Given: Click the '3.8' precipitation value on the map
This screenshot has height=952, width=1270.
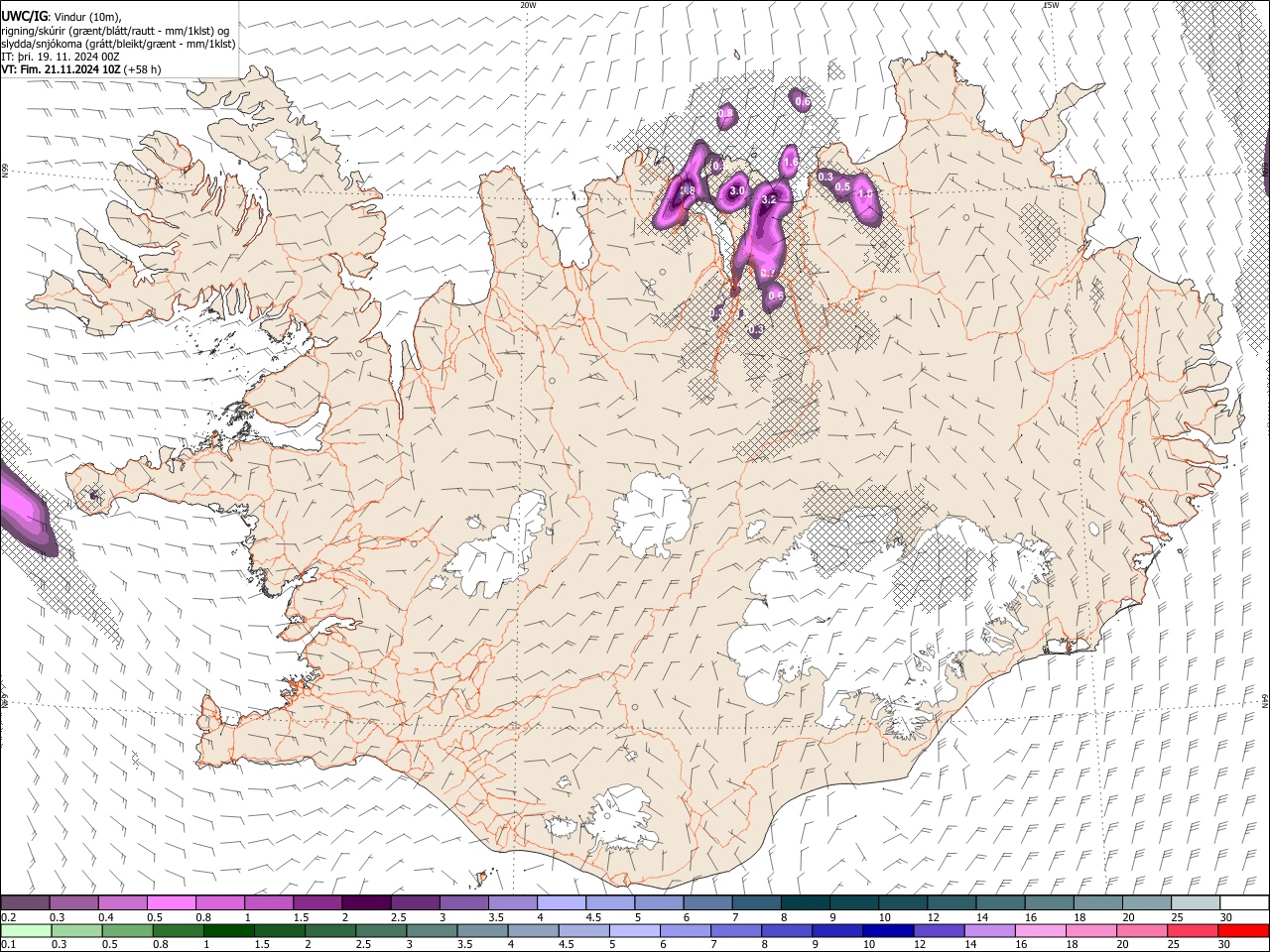Looking at the screenshot, I should 686,189.
